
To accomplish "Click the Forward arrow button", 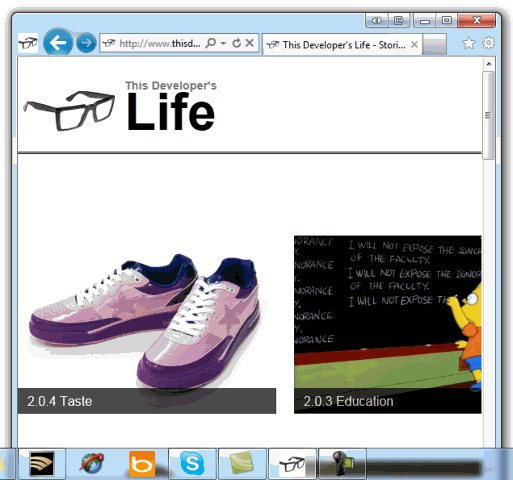I will [x=86, y=43].
